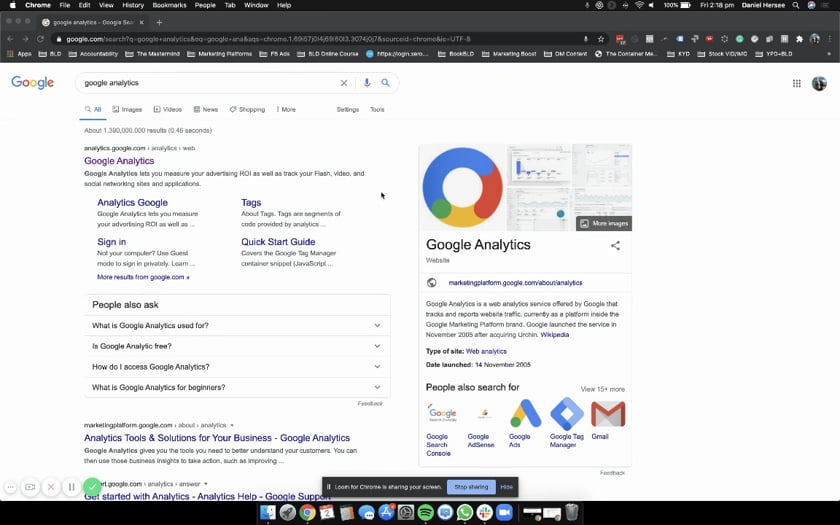The image size is (840, 525).
Task: Open search Settings below the search box
Action: (x=348, y=109)
